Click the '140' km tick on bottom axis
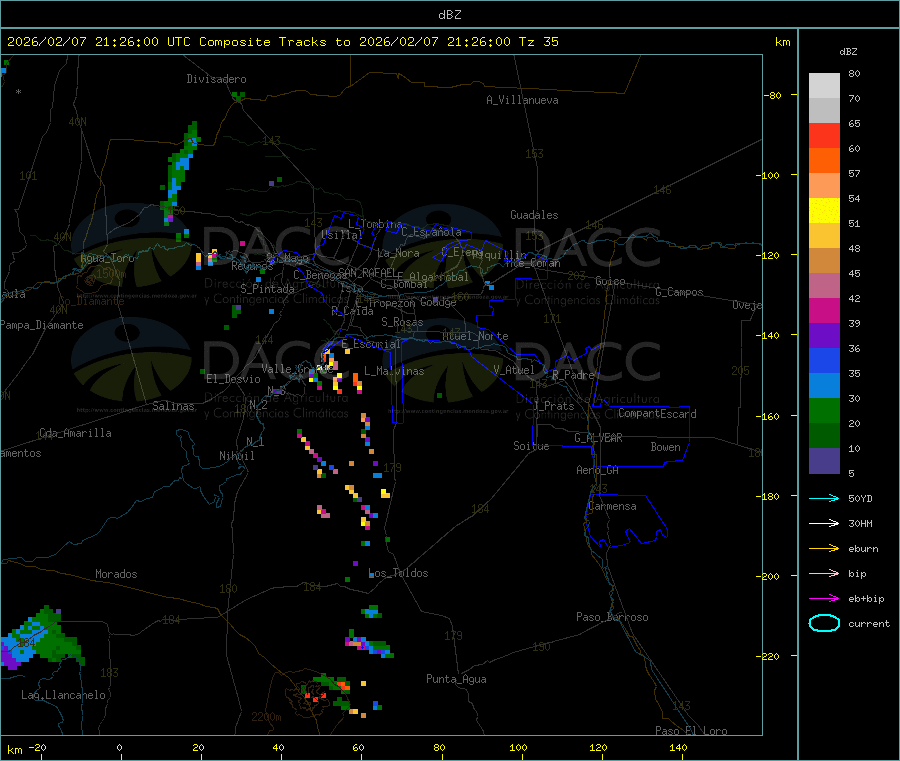Image resolution: width=900 pixels, height=761 pixels. [x=678, y=747]
